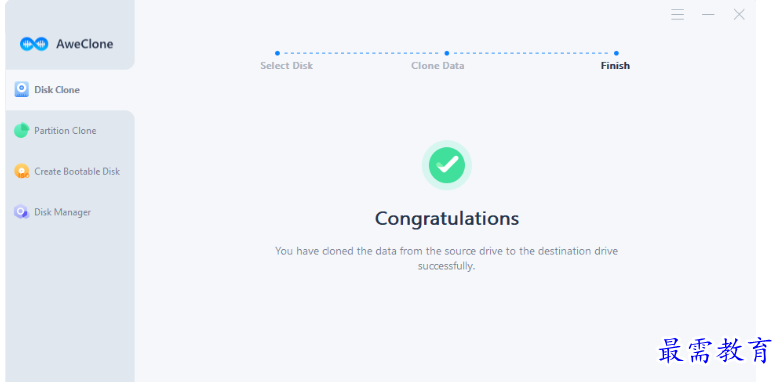Close the AweClone window
Screen dimensions: 780x382
739,14
